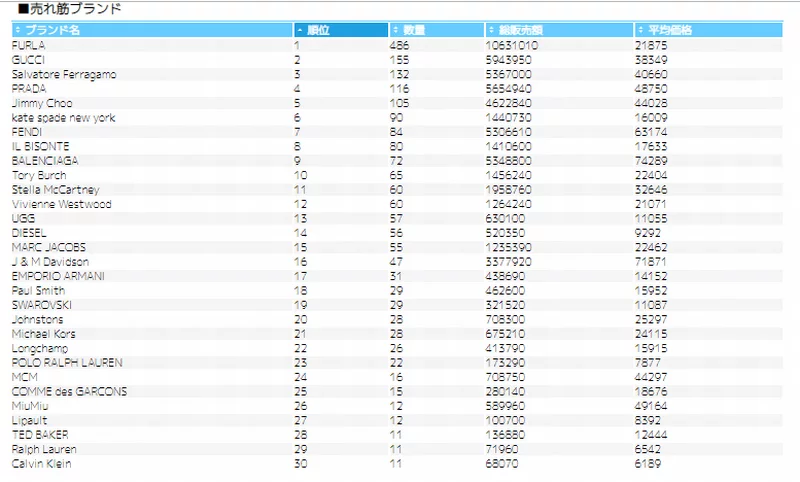Select the FURLA brand row
The image size is (800, 482).
pyautogui.click(x=28, y=45)
